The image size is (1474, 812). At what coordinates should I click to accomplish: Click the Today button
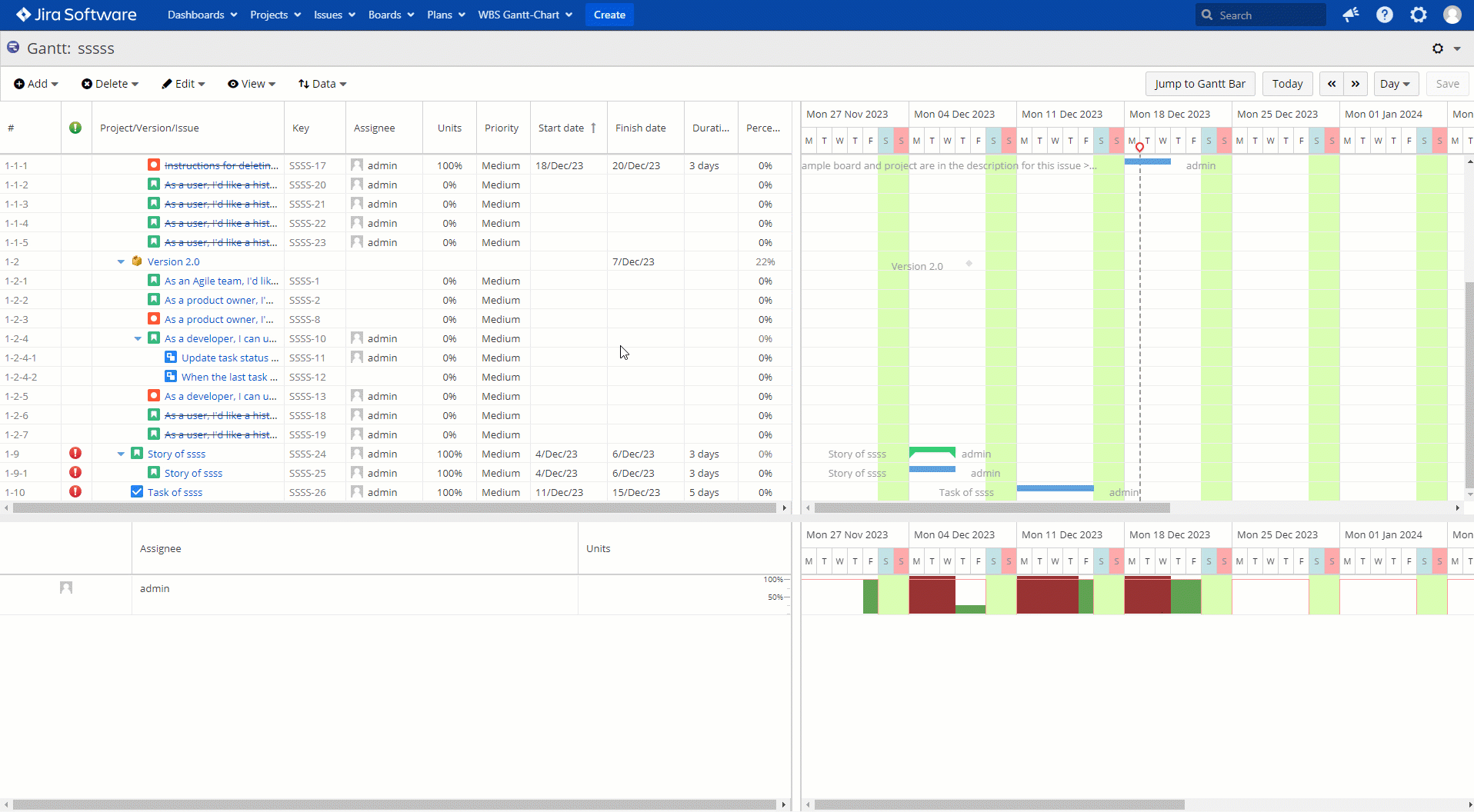tap(1287, 84)
